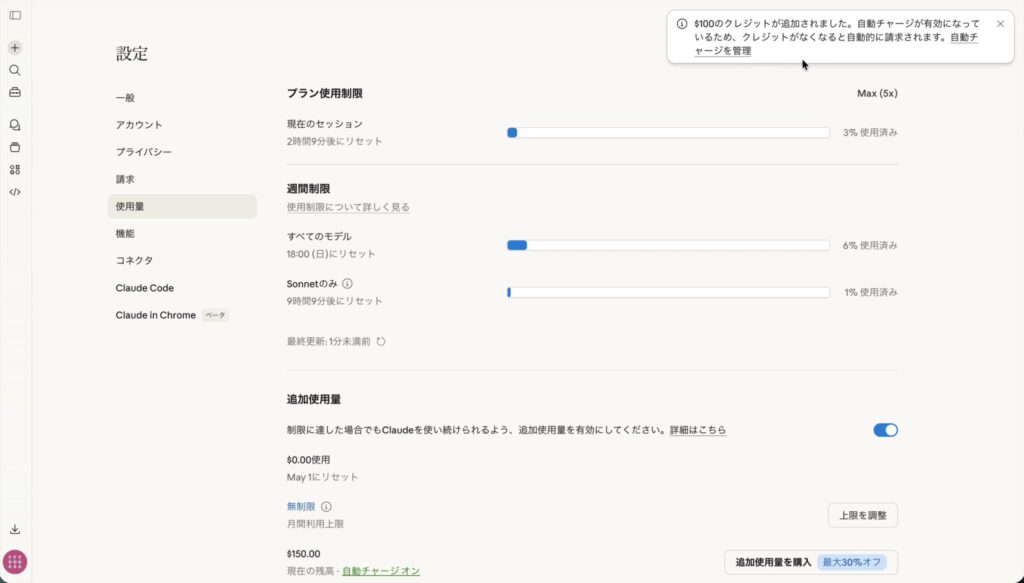Switch to the プライバシー settings section
Viewport: 1024px width, 583px height.
tap(143, 152)
